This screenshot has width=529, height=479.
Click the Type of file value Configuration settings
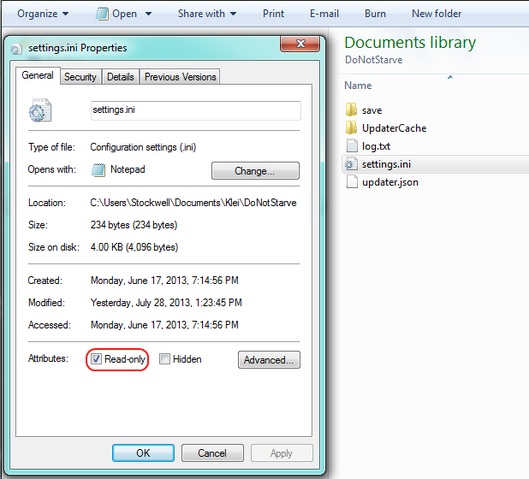pyautogui.click(x=143, y=147)
